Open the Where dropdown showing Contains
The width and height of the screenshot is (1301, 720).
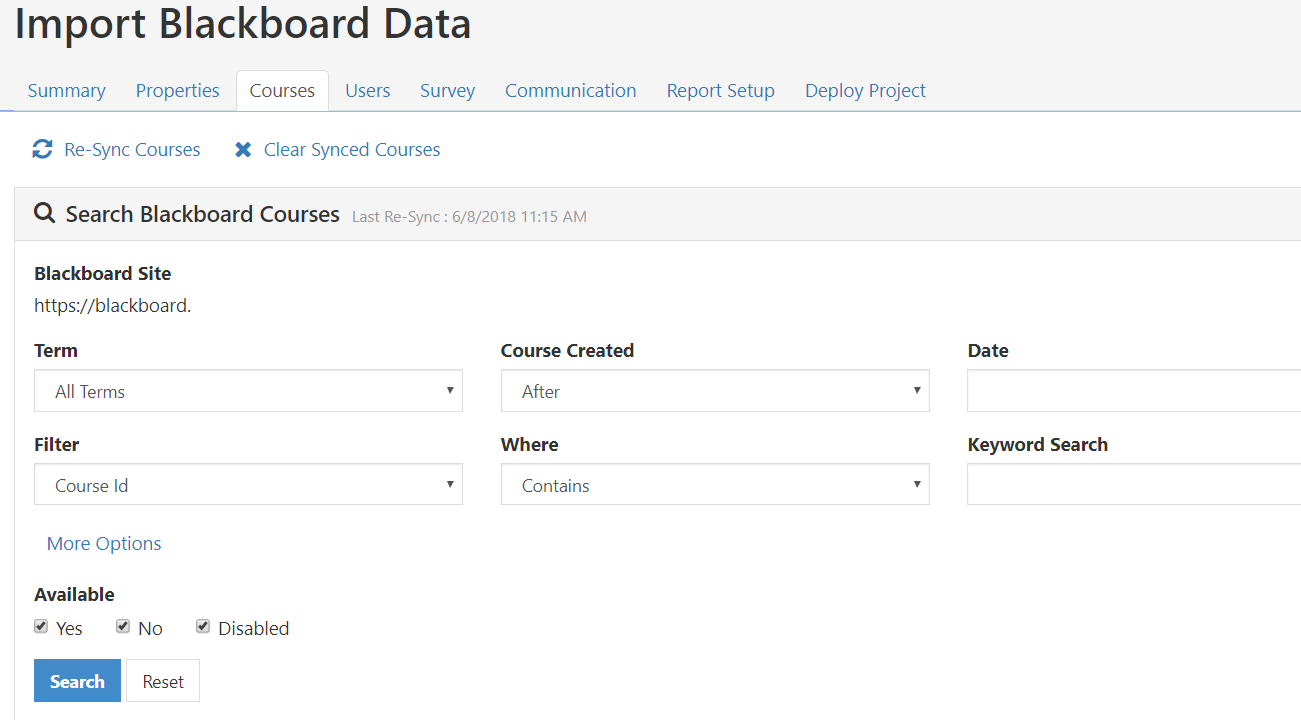tap(715, 485)
